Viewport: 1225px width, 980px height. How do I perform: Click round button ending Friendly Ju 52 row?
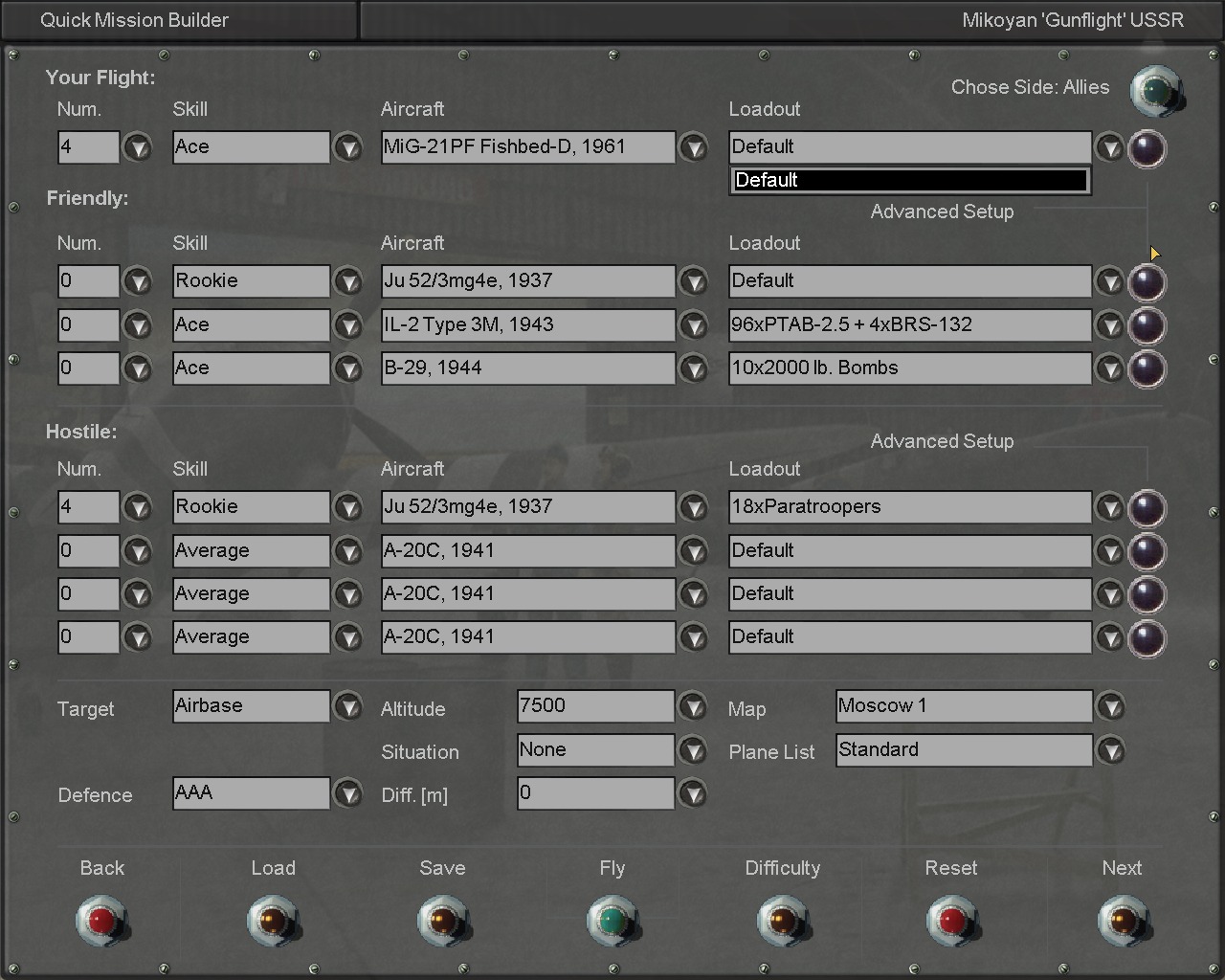pos(1147,282)
